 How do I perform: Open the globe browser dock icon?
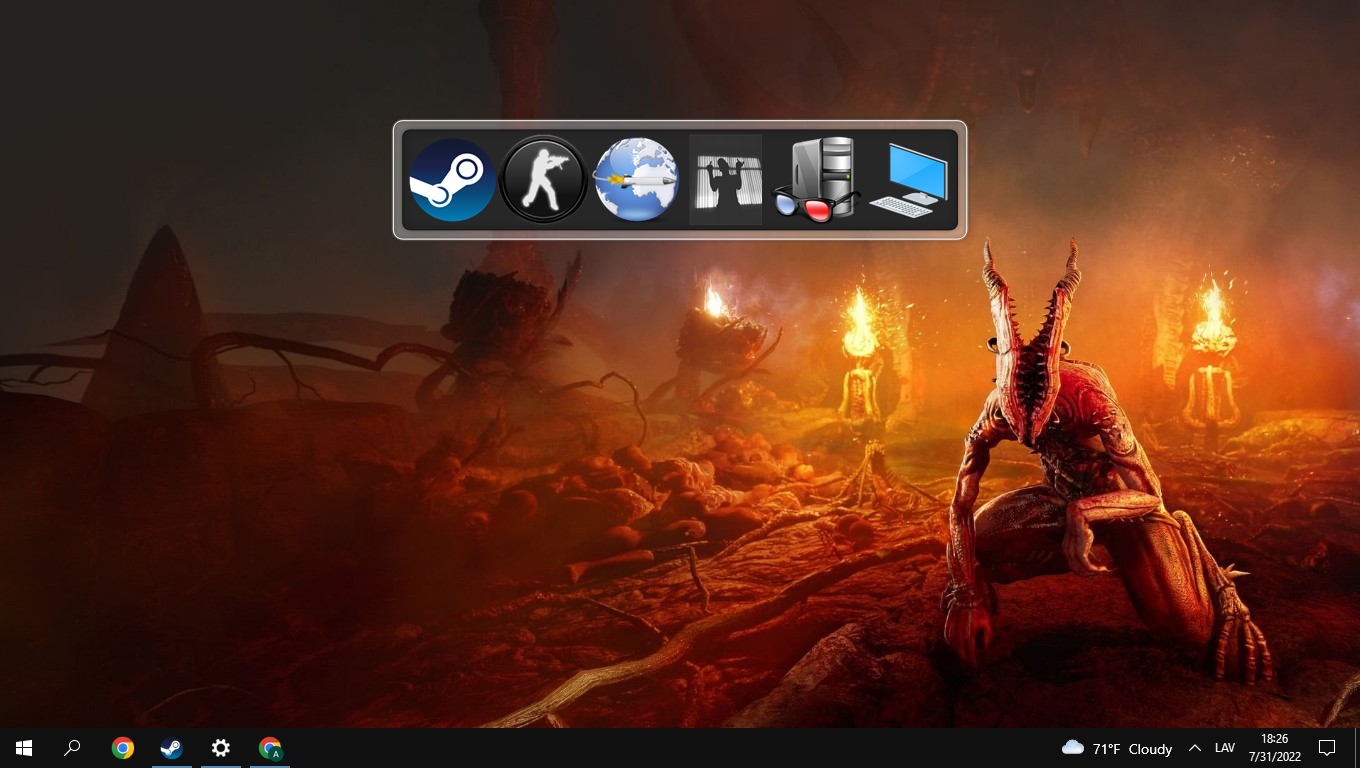click(x=635, y=180)
